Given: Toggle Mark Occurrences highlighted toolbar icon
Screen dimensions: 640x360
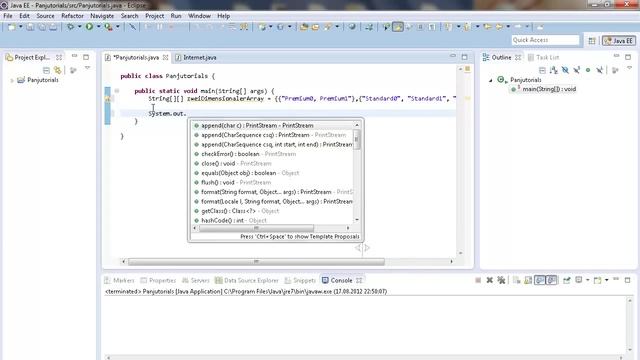Looking at the screenshot, I should [x=398, y=27].
